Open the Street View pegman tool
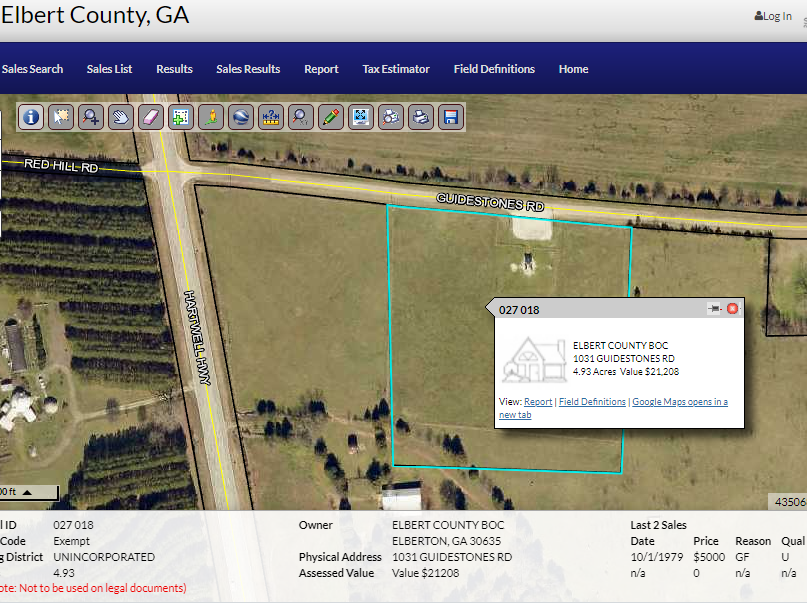The width and height of the screenshot is (807, 609). coord(211,117)
